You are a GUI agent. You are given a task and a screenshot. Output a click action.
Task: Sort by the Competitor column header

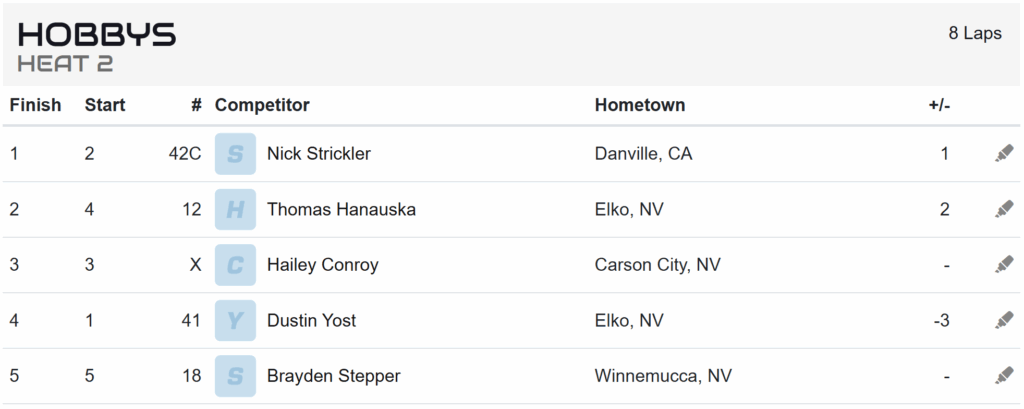point(262,105)
